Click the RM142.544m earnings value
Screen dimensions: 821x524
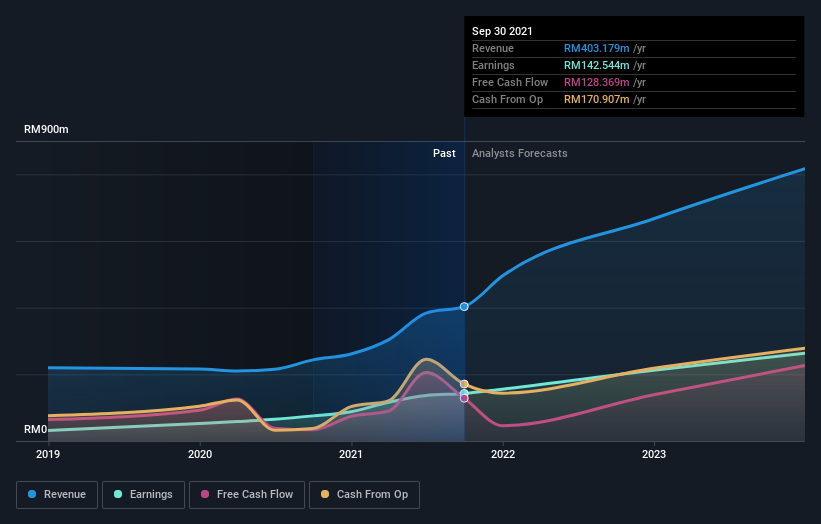point(596,65)
